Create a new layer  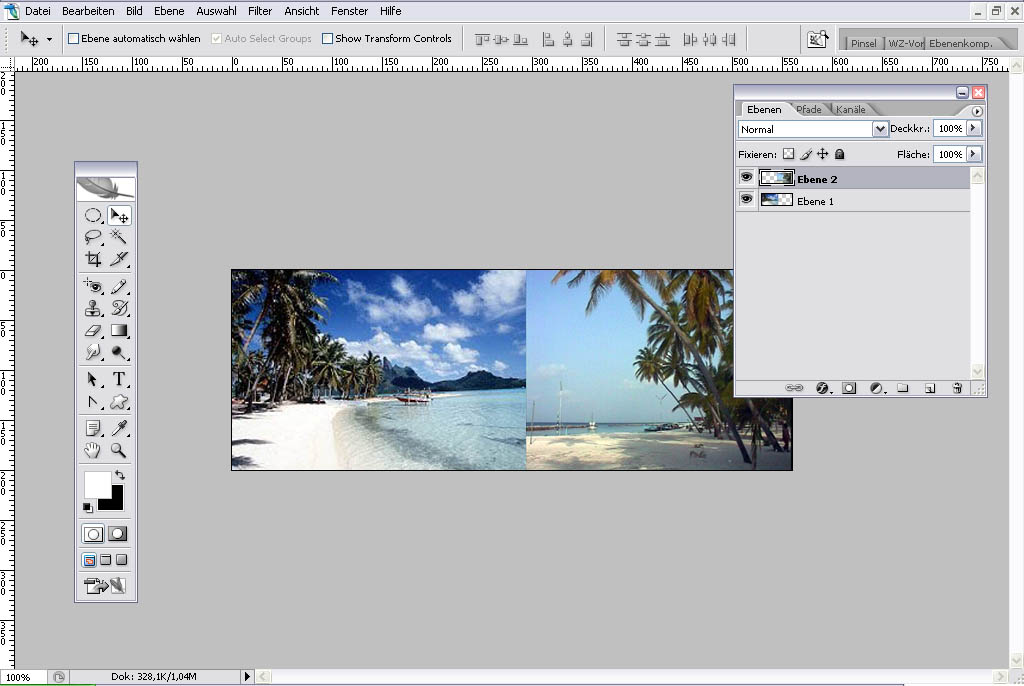pyautogui.click(x=930, y=388)
